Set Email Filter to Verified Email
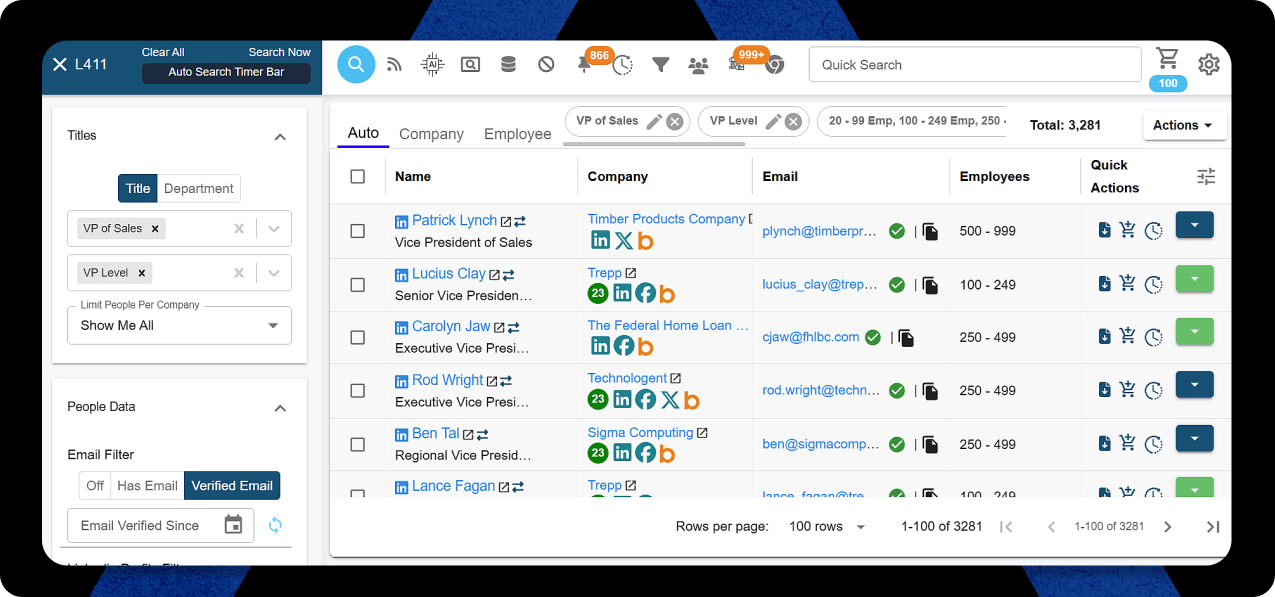Screen dimensions: 1275x597 pos(232,486)
